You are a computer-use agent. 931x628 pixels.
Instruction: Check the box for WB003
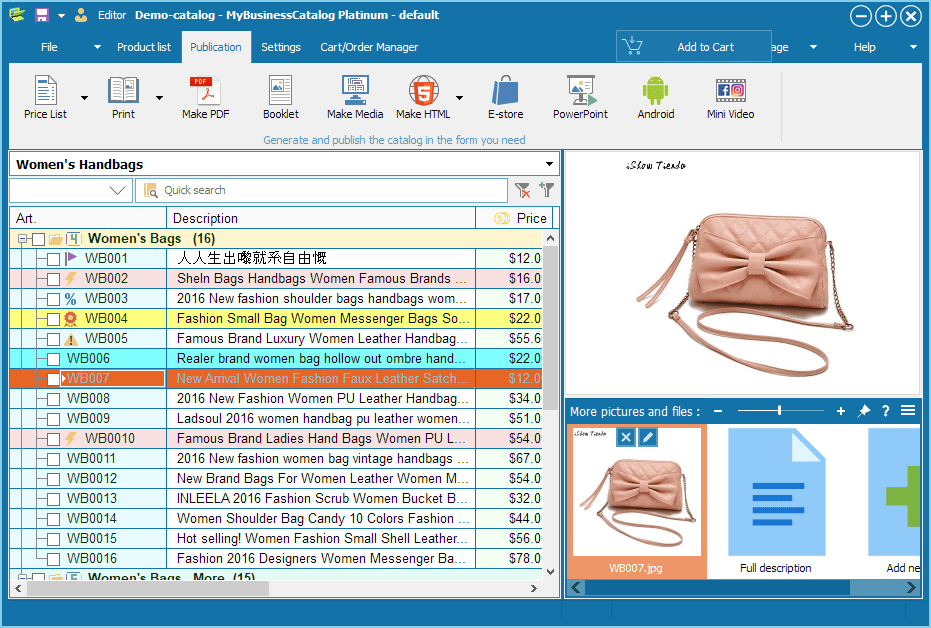(x=53, y=299)
